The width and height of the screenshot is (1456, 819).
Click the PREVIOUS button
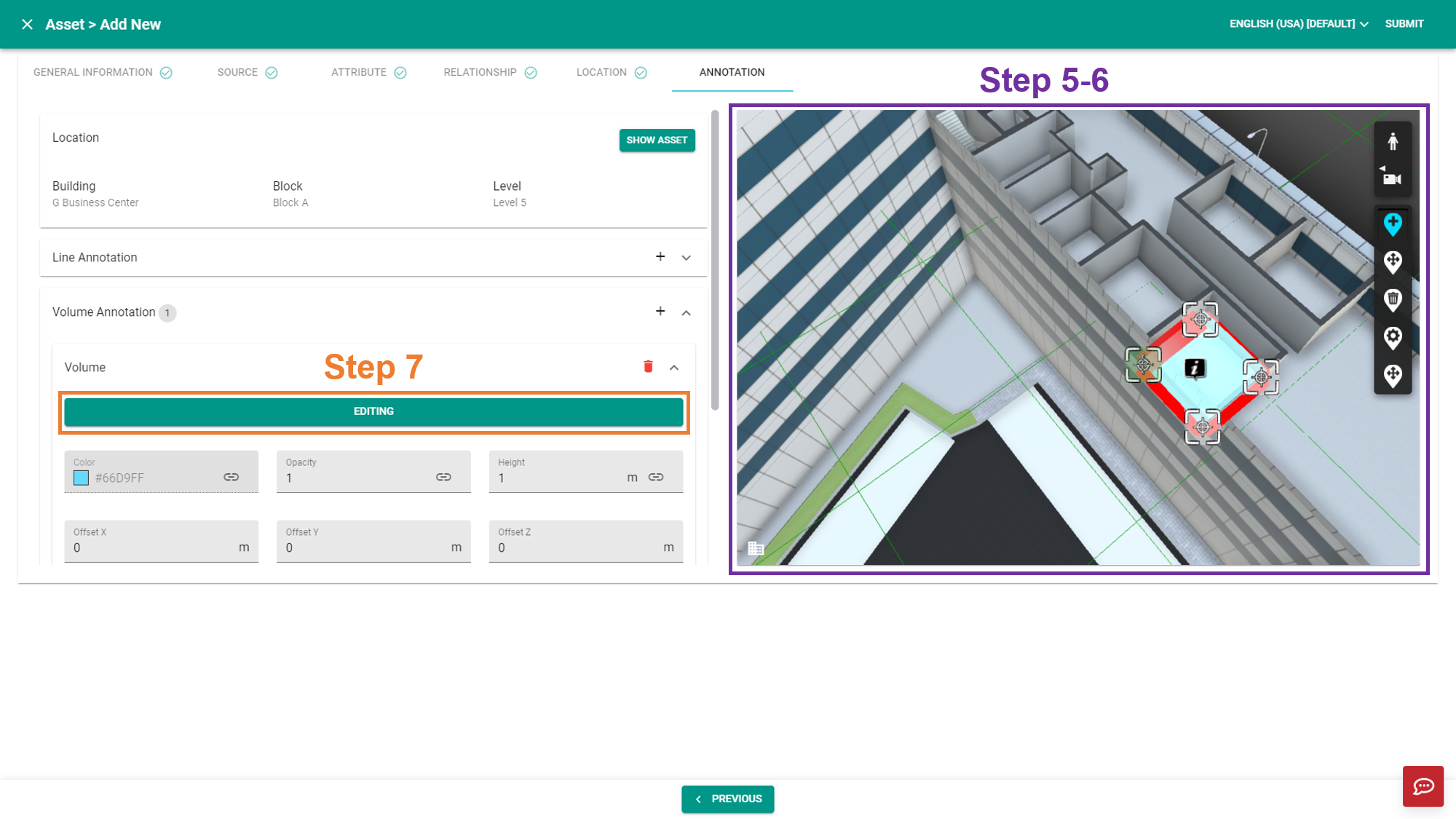click(727, 799)
